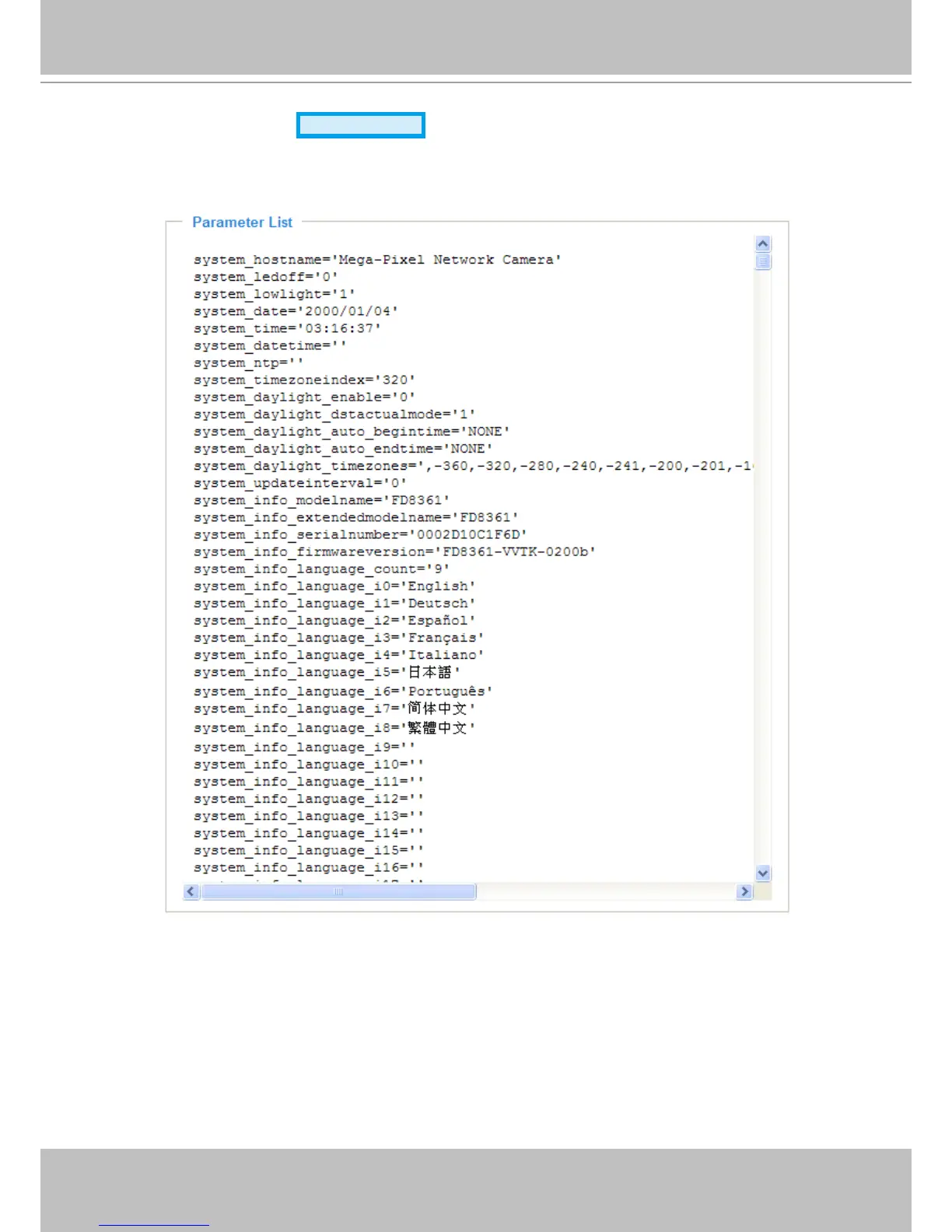Select the system_hostname parameter line
The height and width of the screenshot is (1232, 952).
pos(377,260)
